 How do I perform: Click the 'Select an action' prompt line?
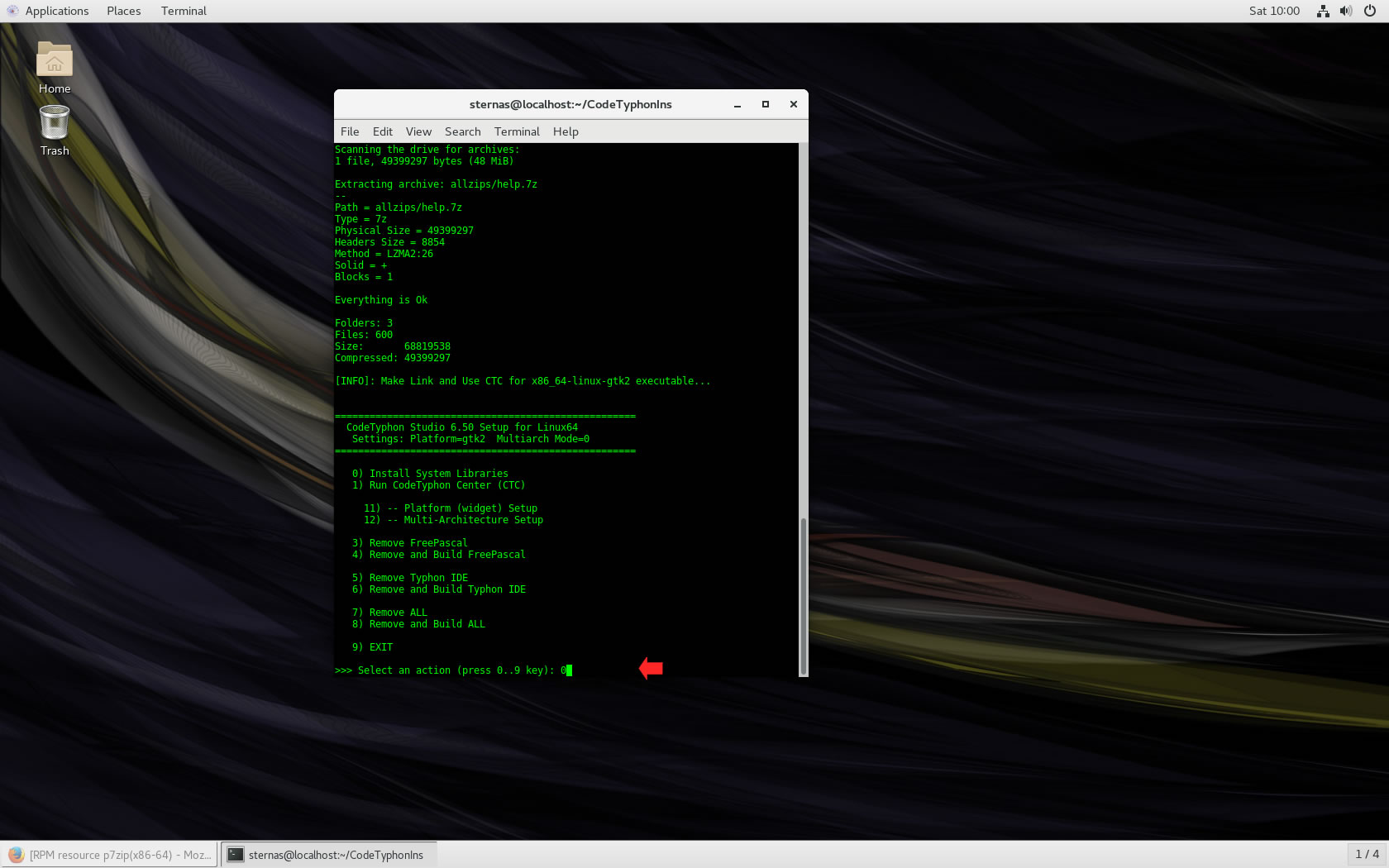click(453, 670)
